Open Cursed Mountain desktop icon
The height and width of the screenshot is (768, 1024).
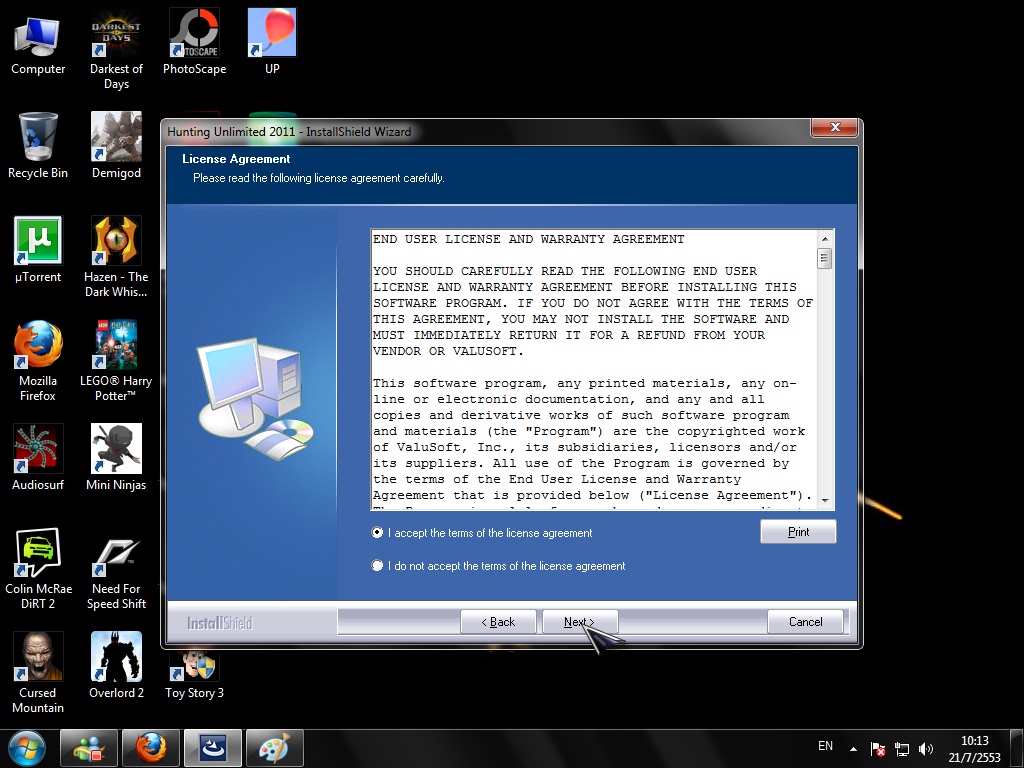[x=37, y=673]
